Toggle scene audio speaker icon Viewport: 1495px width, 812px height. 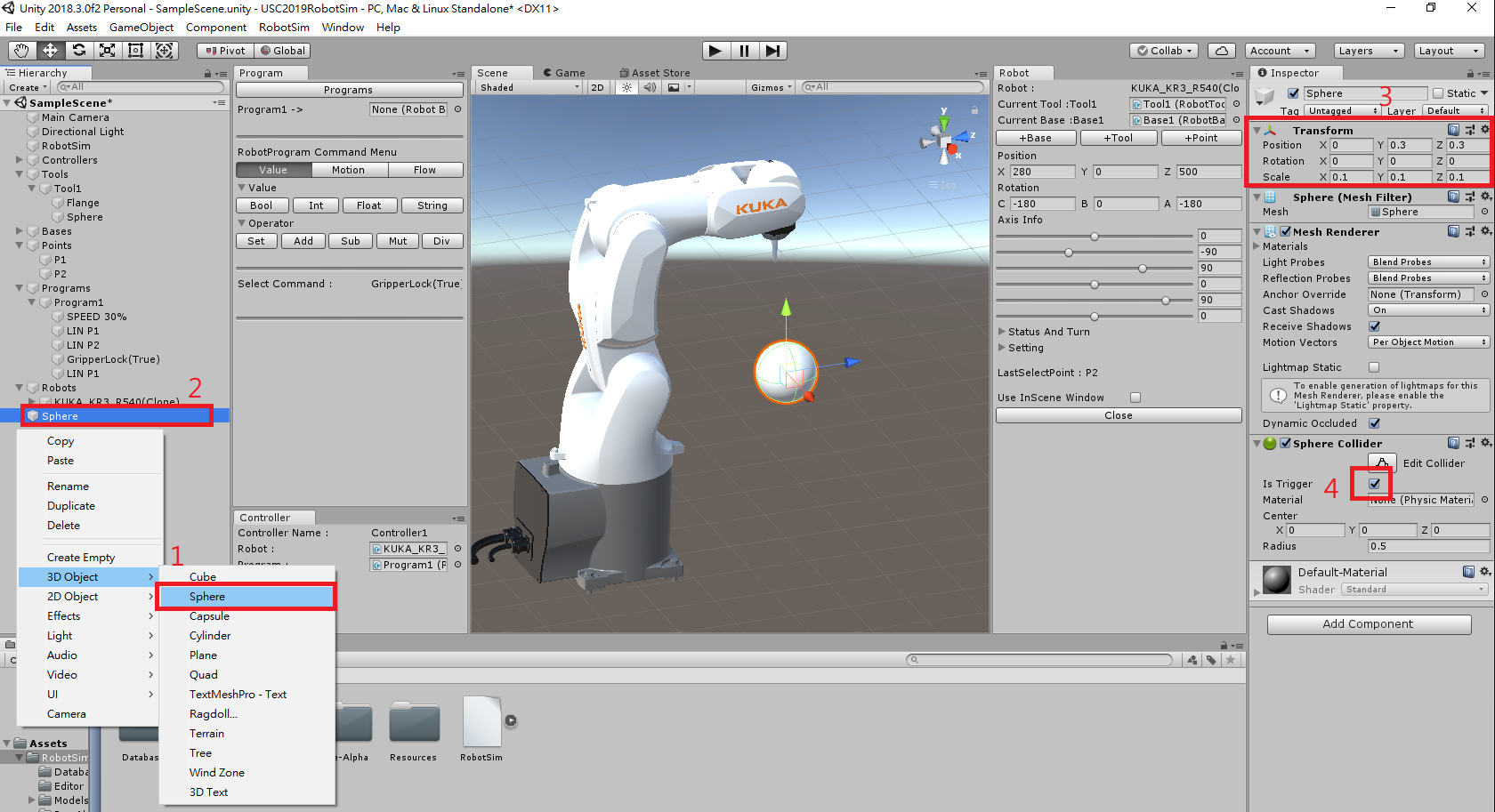click(x=650, y=87)
